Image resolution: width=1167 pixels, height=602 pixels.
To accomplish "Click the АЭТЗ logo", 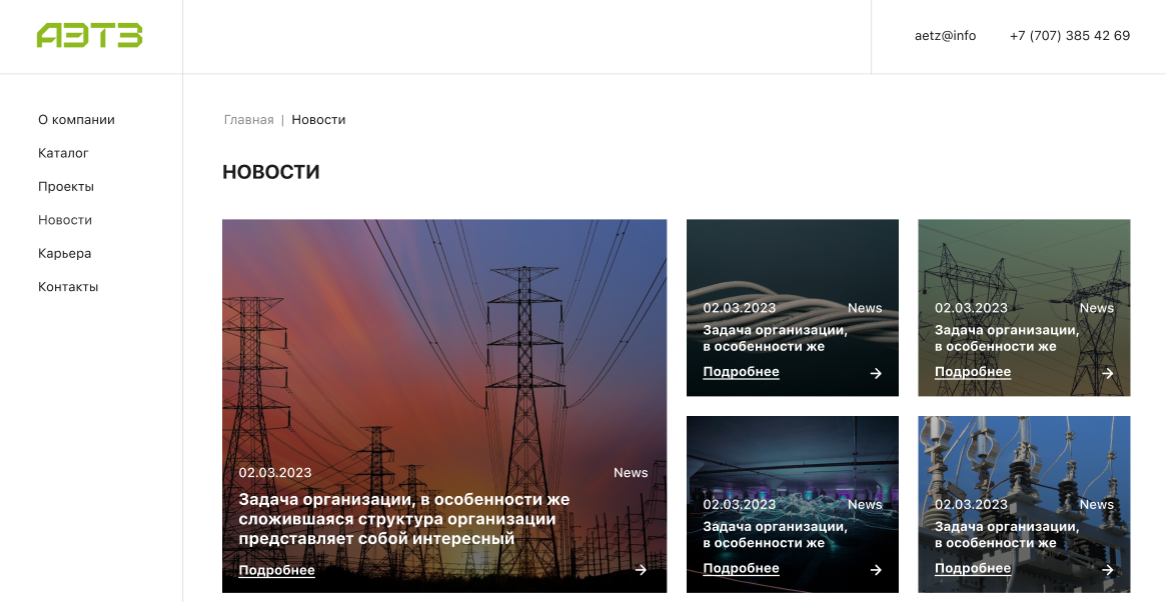I will (89, 35).
